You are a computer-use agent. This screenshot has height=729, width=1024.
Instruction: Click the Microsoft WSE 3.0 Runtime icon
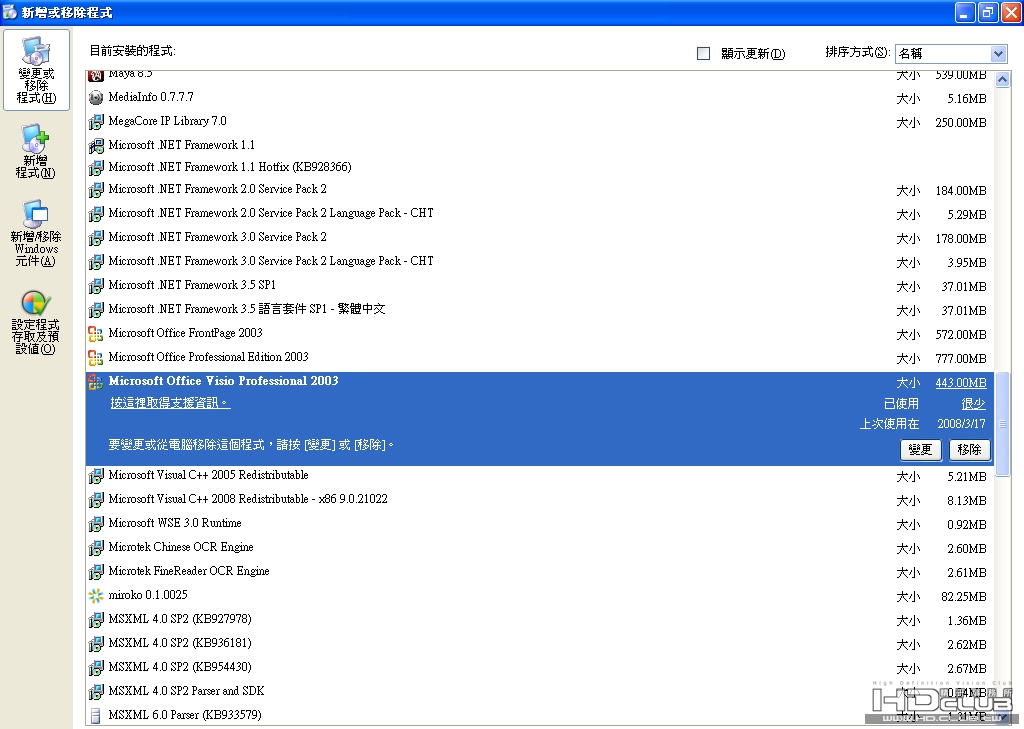coord(96,523)
